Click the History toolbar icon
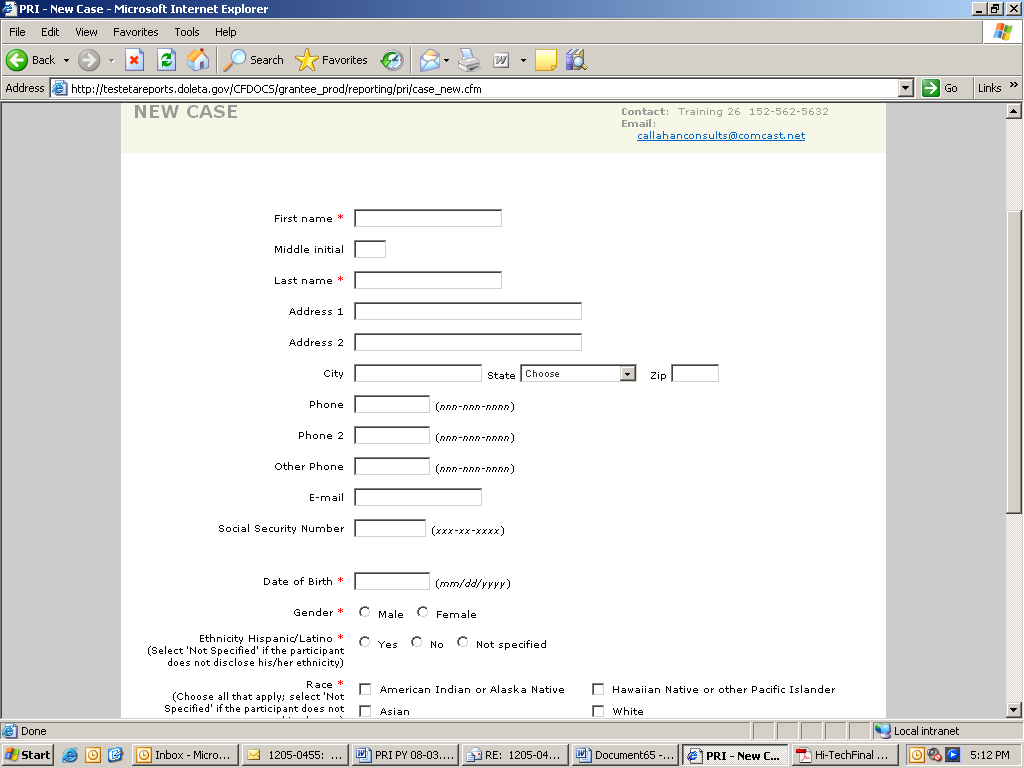1024x768 pixels. click(391, 60)
